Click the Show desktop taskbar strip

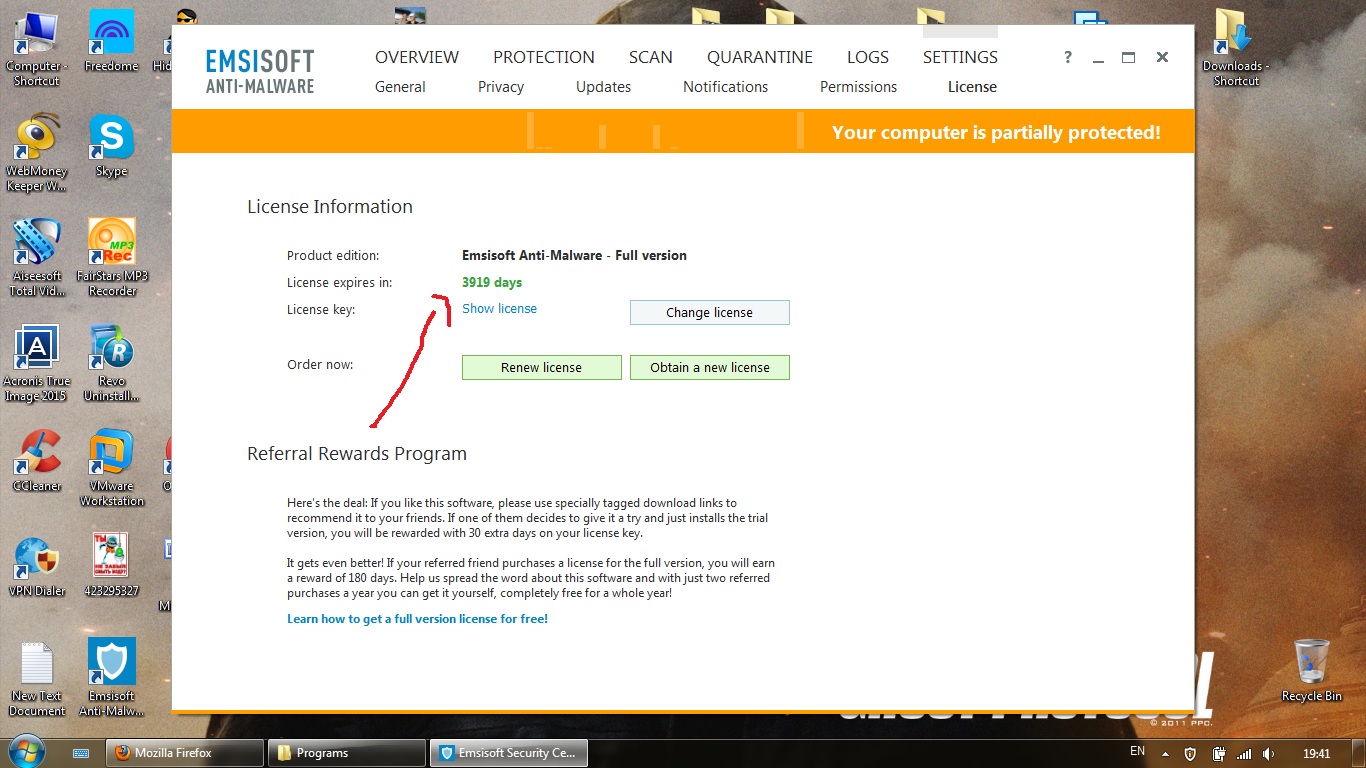tap(1359, 753)
